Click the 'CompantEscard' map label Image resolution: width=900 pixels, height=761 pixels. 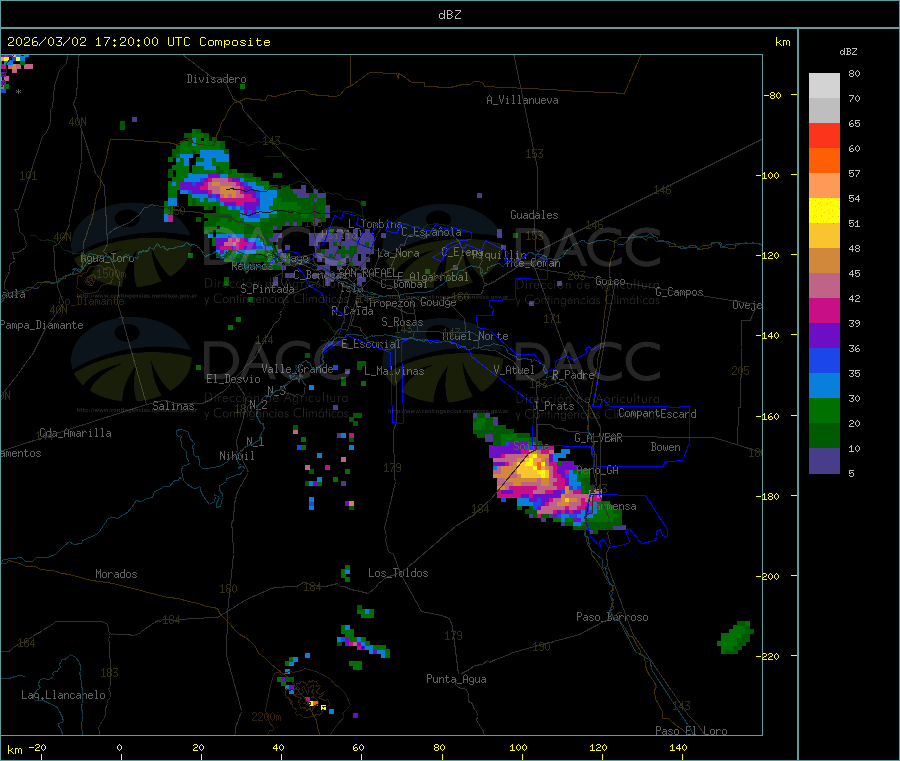click(657, 413)
